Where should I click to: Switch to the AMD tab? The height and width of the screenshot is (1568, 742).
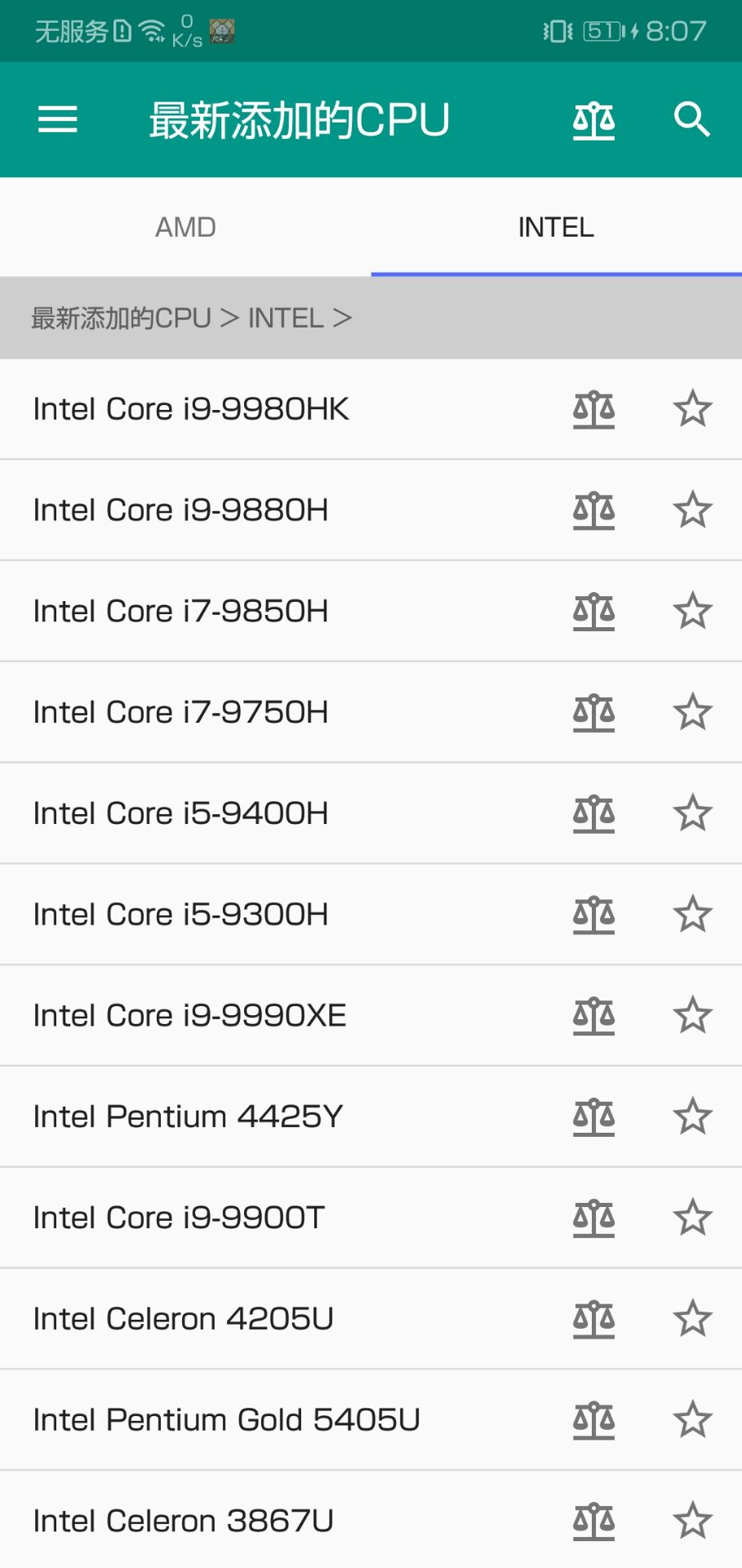pyautogui.click(x=185, y=226)
